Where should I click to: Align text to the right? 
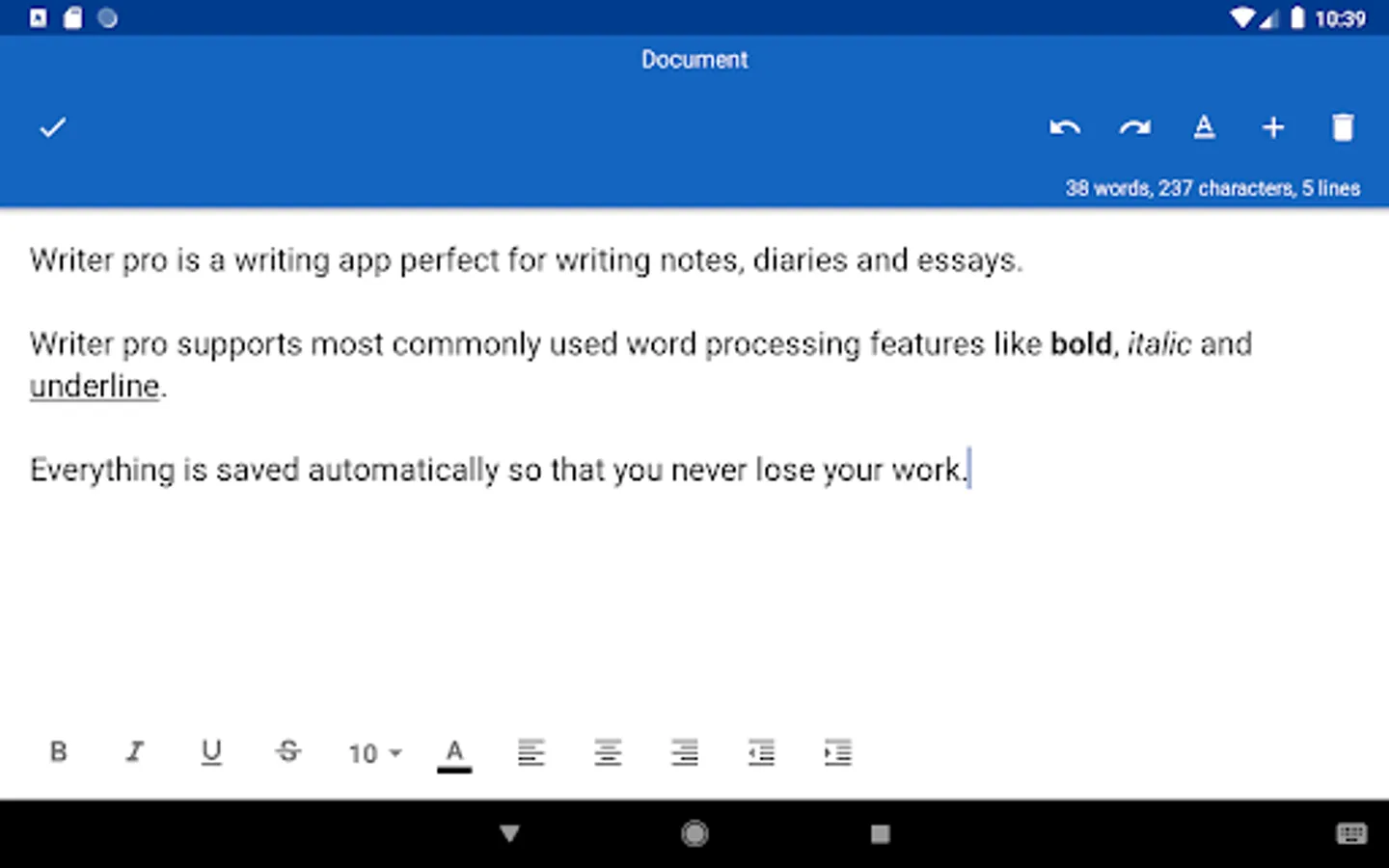point(685,752)
